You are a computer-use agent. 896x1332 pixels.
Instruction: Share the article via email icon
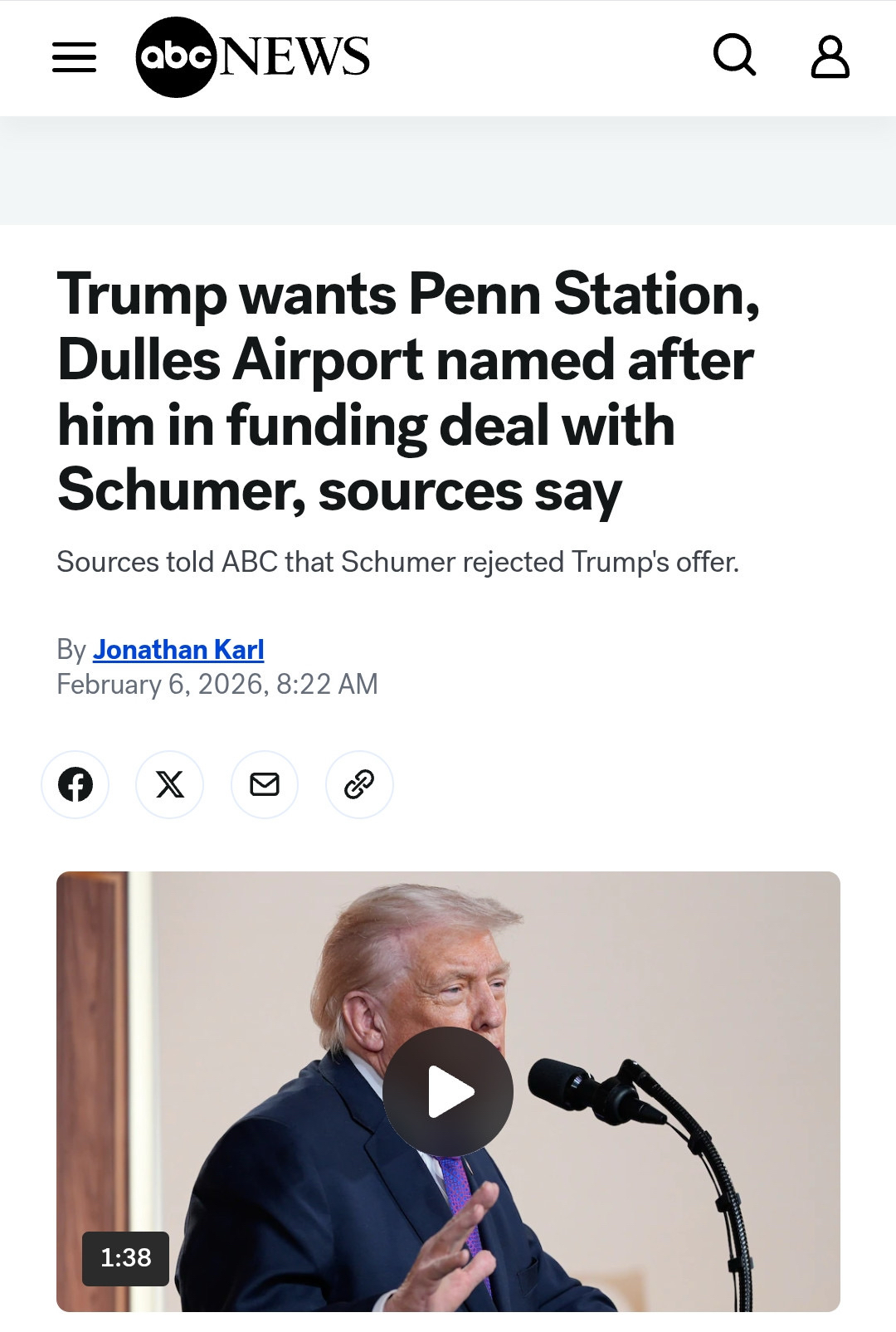265,784
